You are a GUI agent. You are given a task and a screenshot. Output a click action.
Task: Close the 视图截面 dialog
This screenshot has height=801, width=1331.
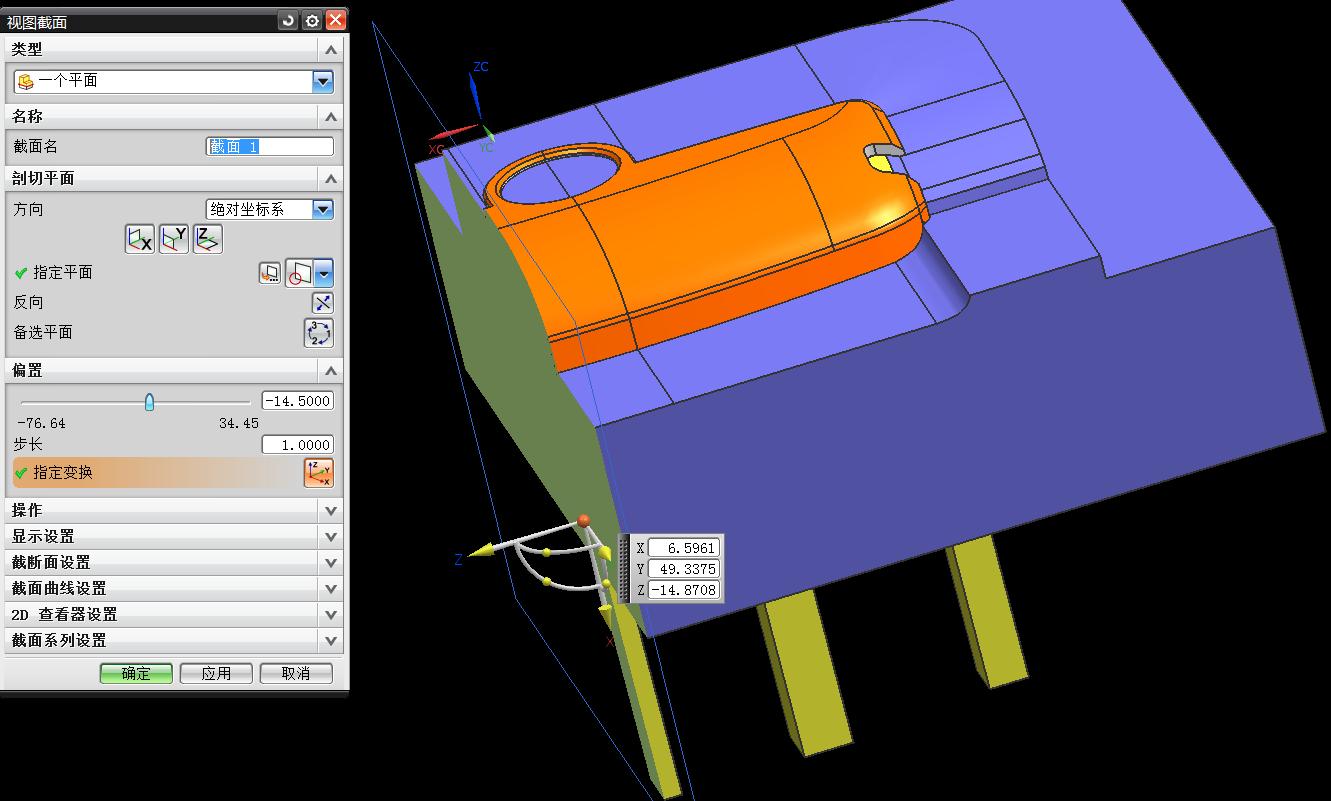[x=336, y=20]
